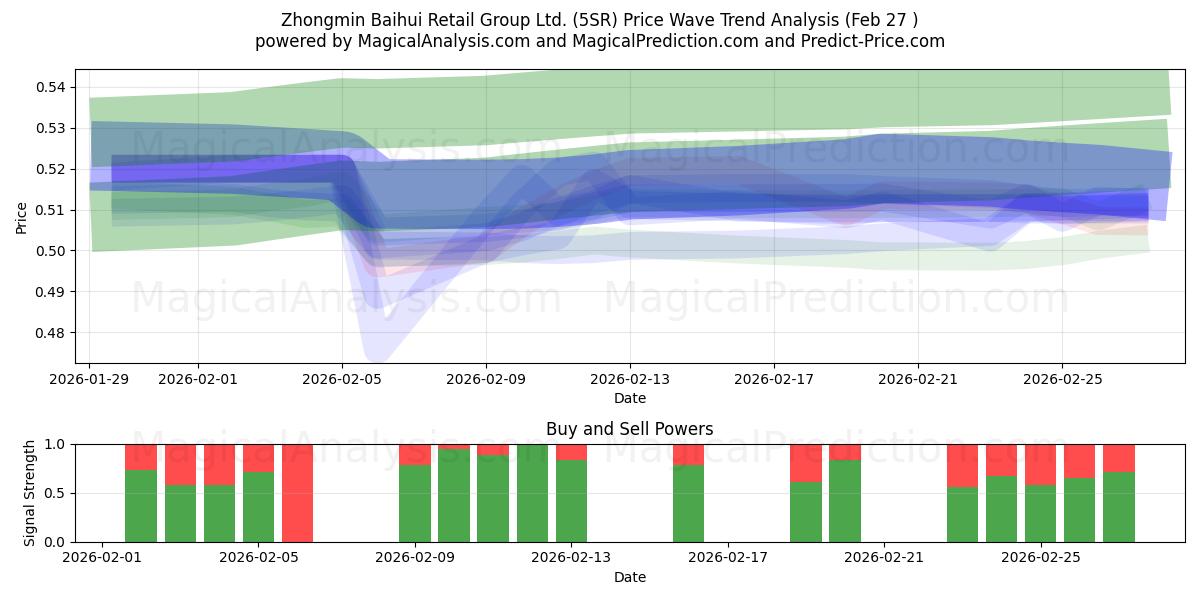Click the 2026-02-21 label under bar chart
Screen dimensions: 1200x600
click(885, 558)
